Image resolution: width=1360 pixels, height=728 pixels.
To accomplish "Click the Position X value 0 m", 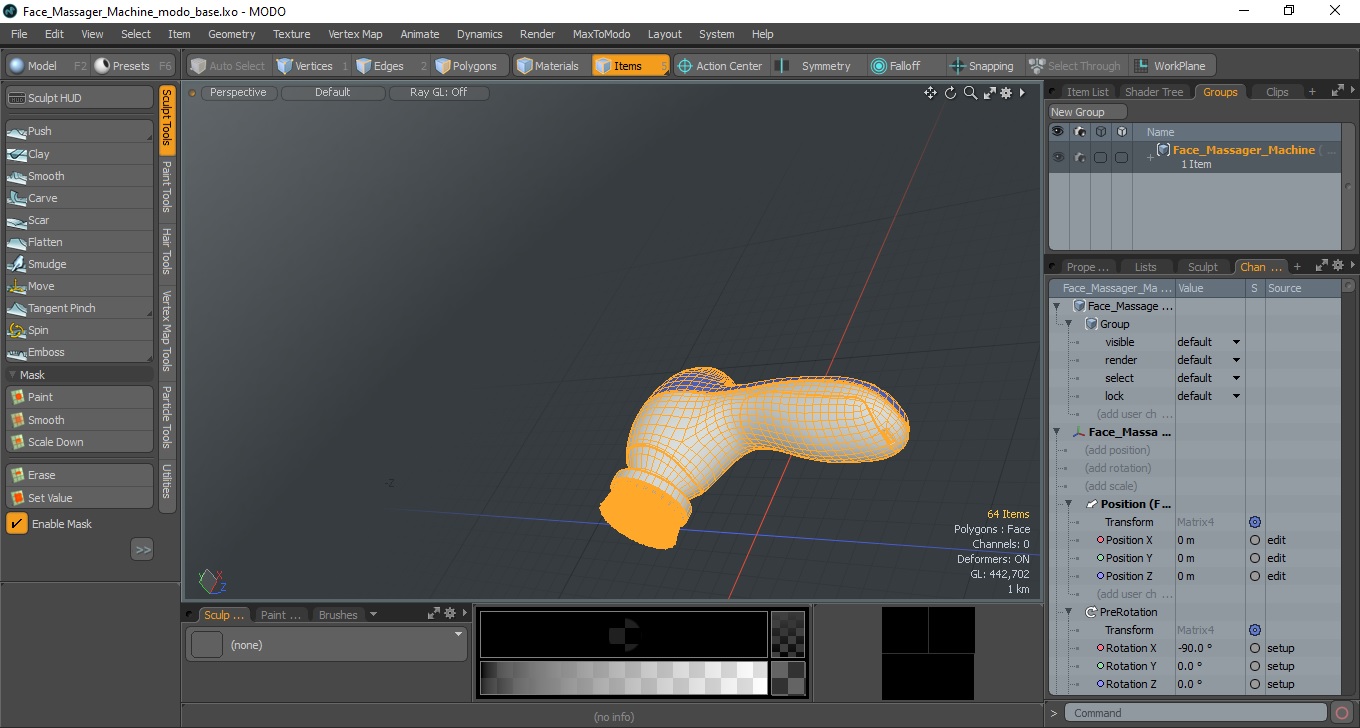I will [1209, 540].
